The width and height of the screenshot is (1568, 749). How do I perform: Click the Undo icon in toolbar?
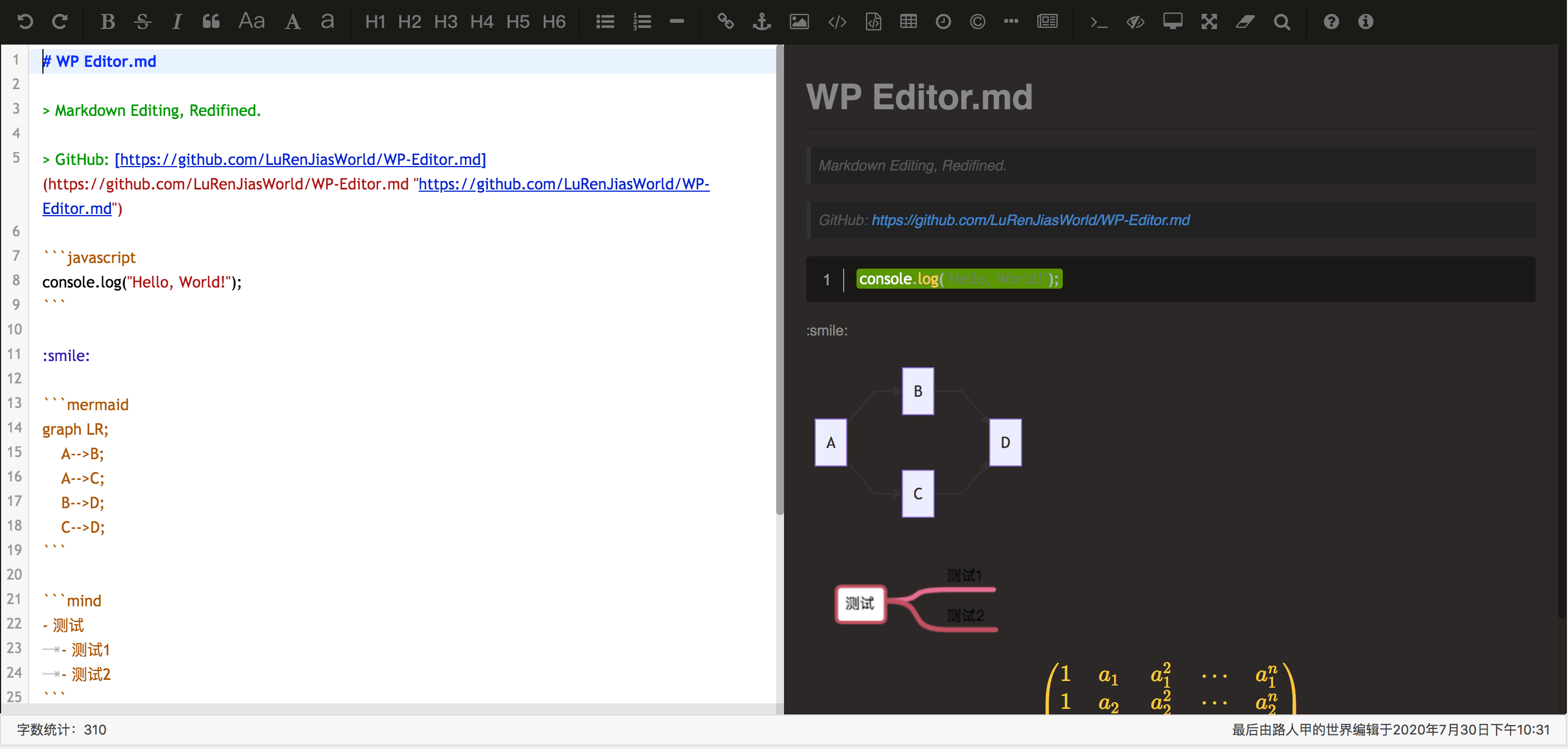(x=25, y=22)
